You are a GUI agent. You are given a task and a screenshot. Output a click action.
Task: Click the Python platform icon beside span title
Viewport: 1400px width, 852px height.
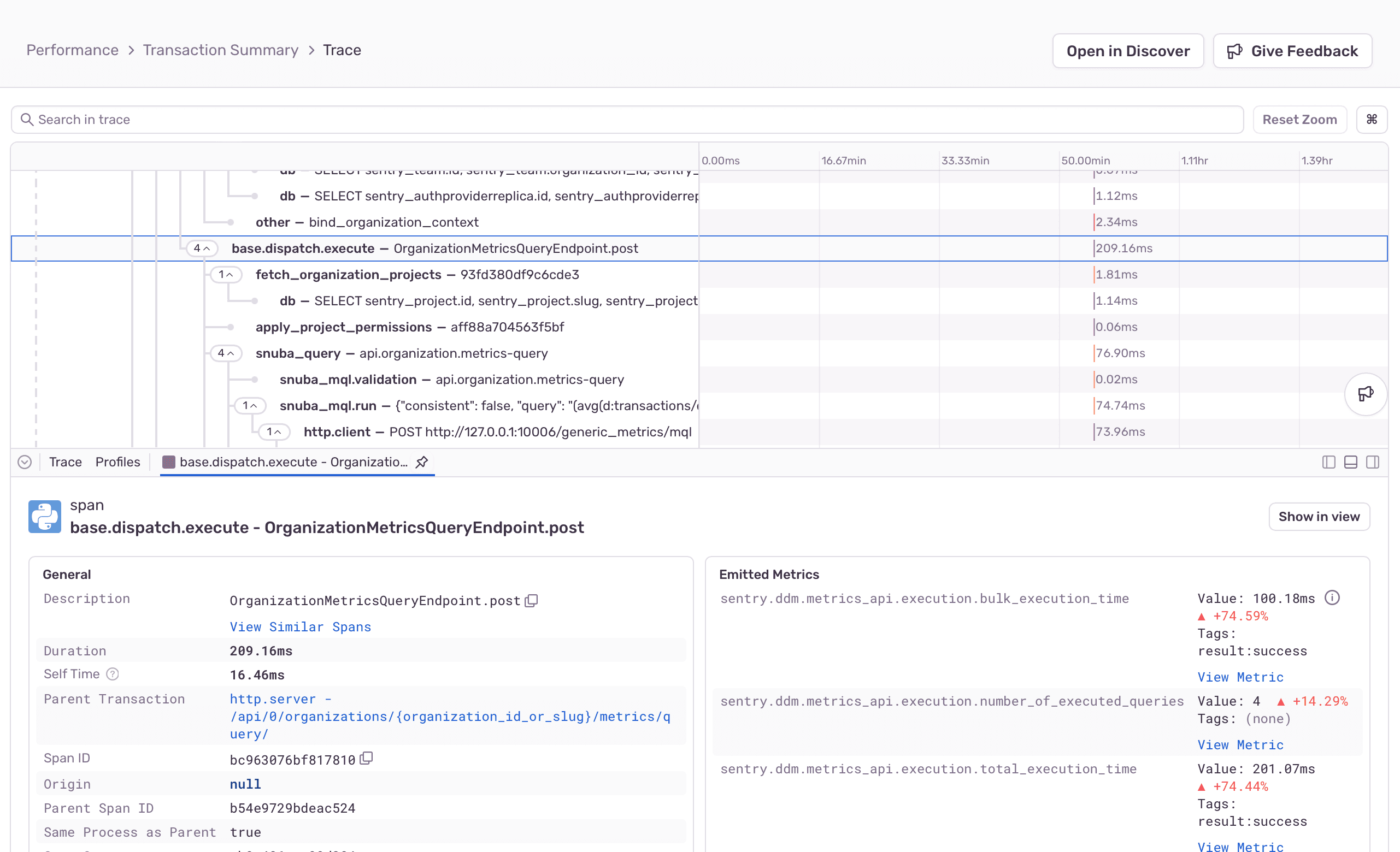44,516
